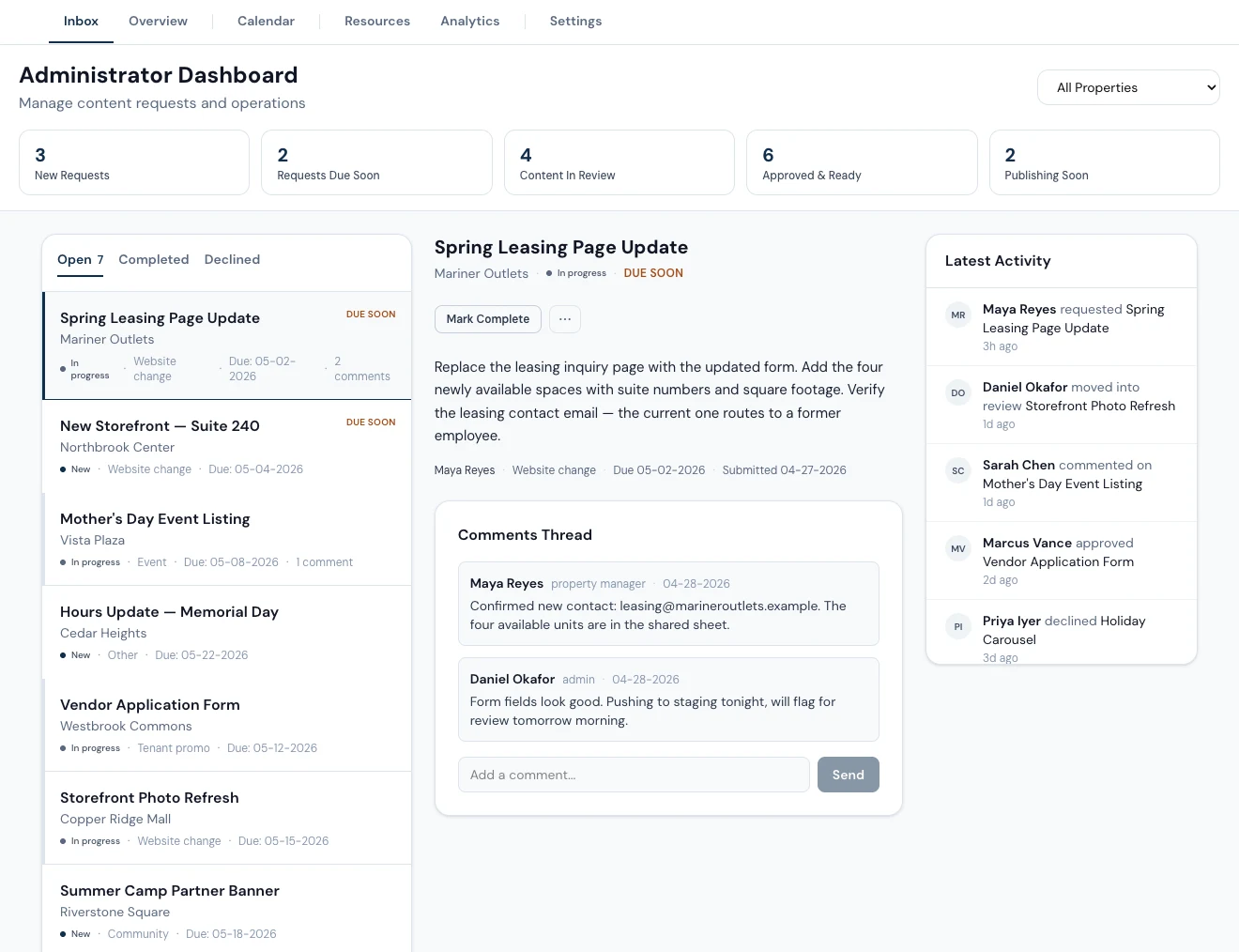Open the more options ellipsis button
The height and width of the screenshot is (952, 1239).
(x=565, y=319)
